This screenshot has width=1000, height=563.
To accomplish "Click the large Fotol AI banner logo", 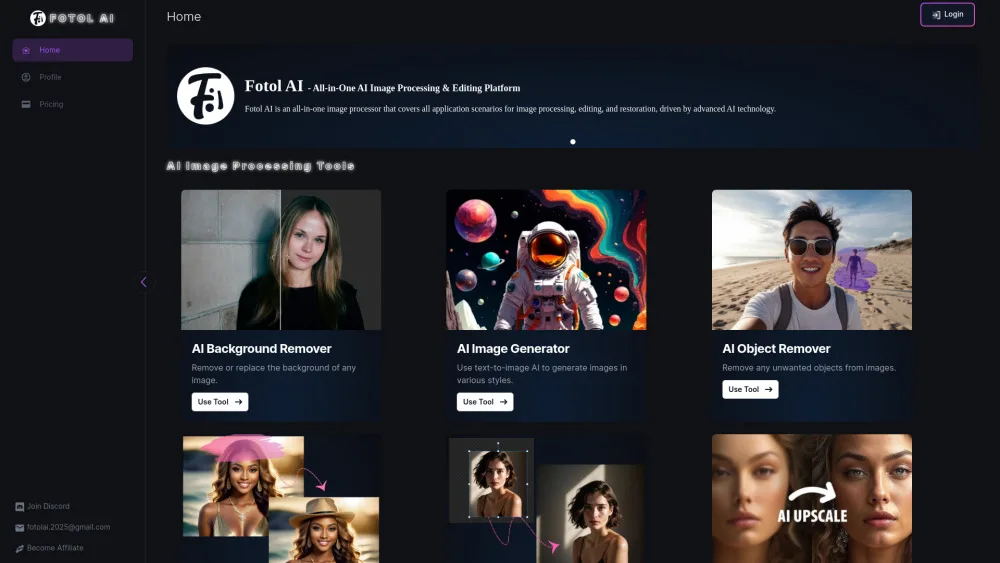I will coord(205,96).
